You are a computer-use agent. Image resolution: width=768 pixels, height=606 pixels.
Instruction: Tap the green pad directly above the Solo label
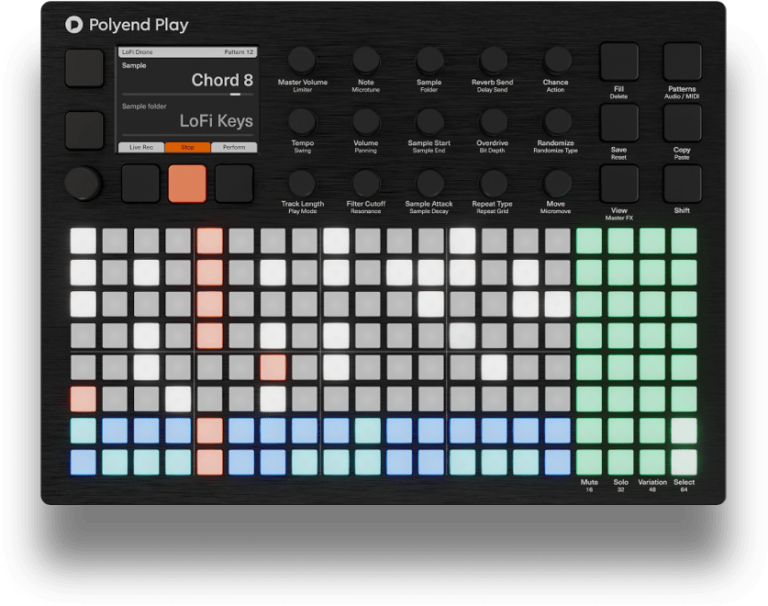[621, 462]
